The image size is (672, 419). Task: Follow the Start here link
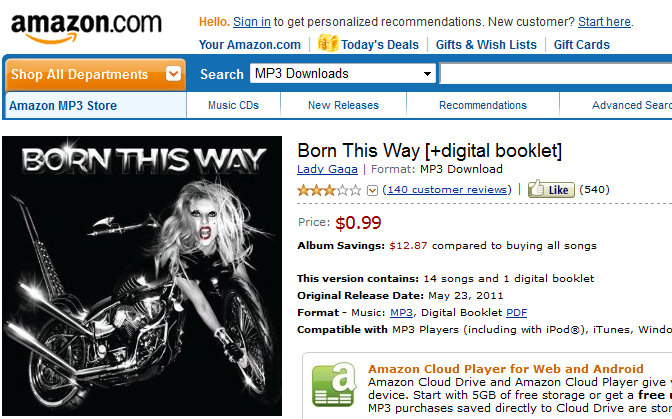(604, 21)
